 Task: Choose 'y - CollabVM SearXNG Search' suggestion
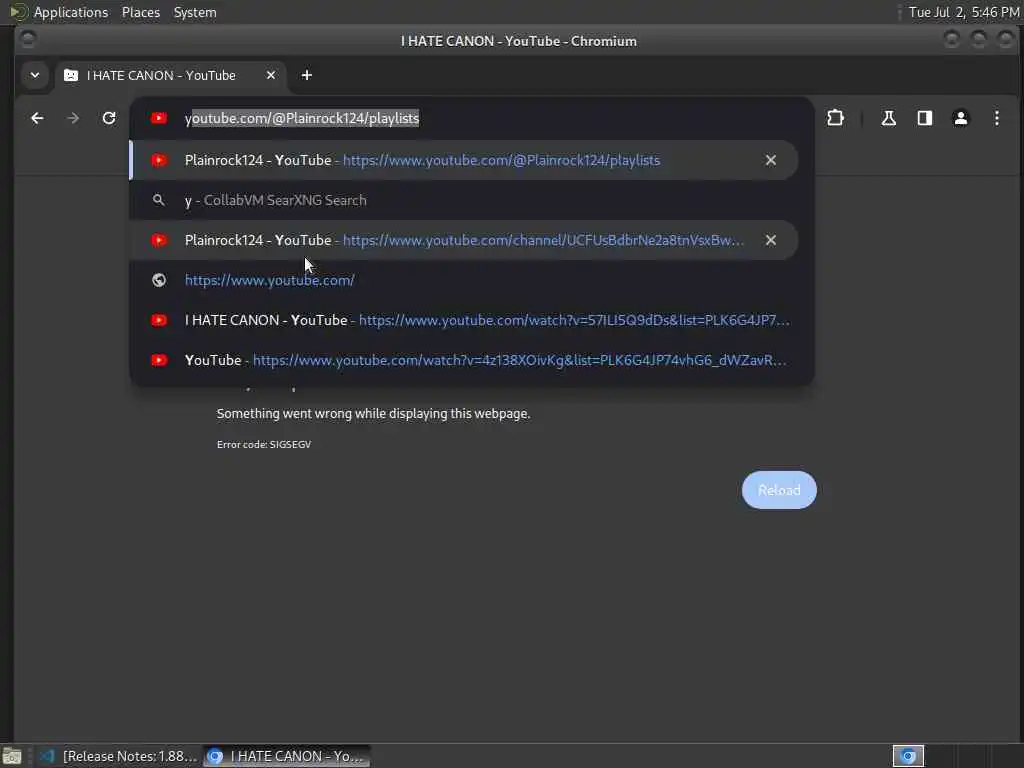tap(464, 200)
